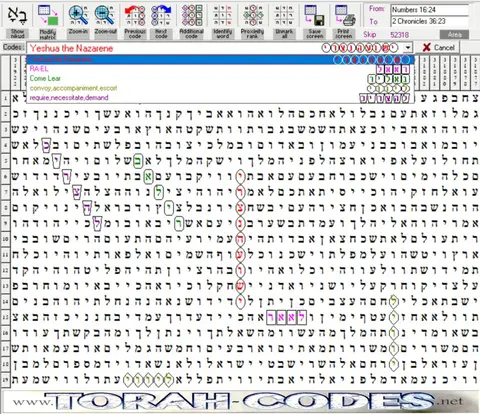The image size is (480, 414).
Task: Select highlighted Yeshua the Nazarene list entry
Action: pyautogui.click(x=220, y=60)
